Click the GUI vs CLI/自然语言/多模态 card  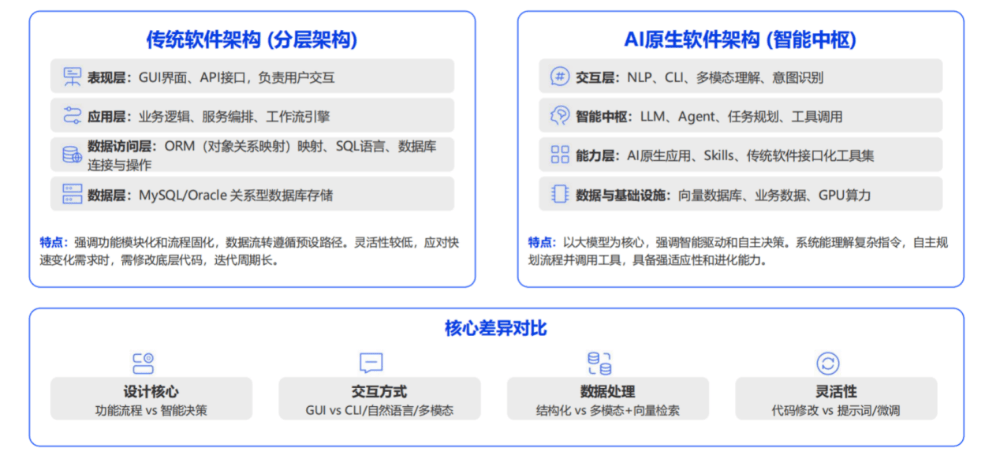379,400
